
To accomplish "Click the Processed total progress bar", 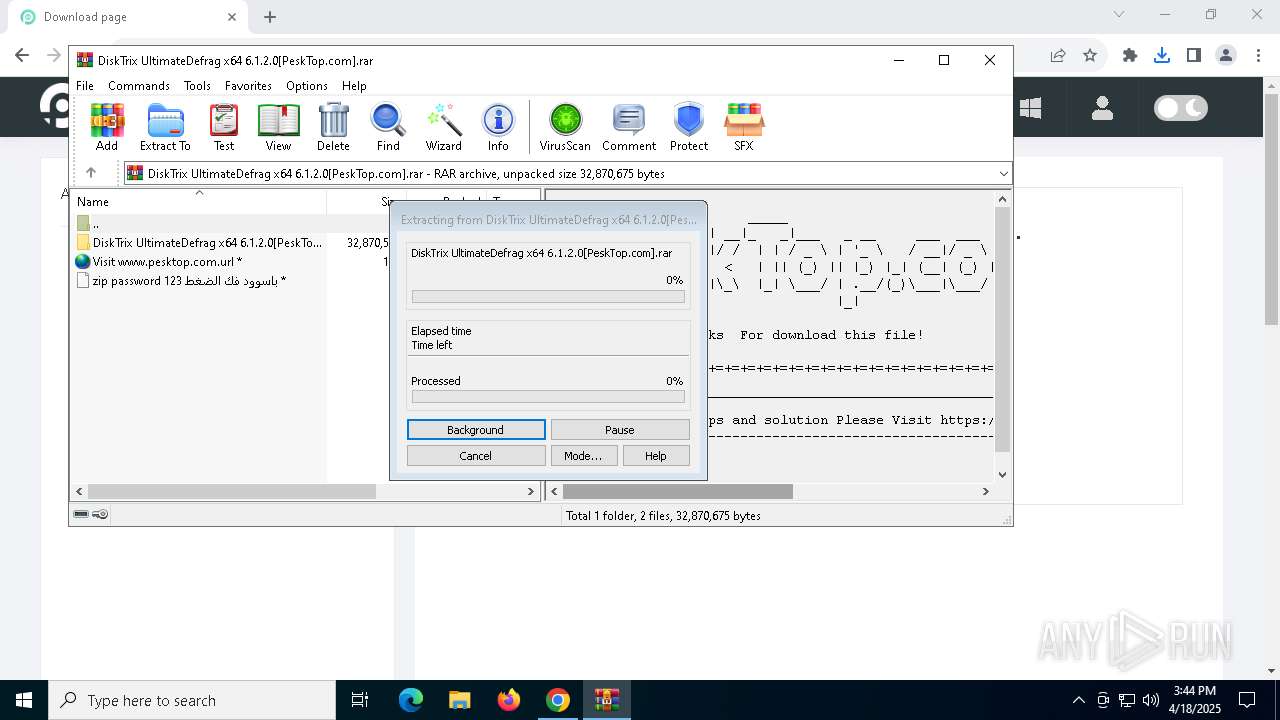I will pyautogui.click(x=548, y=397).
